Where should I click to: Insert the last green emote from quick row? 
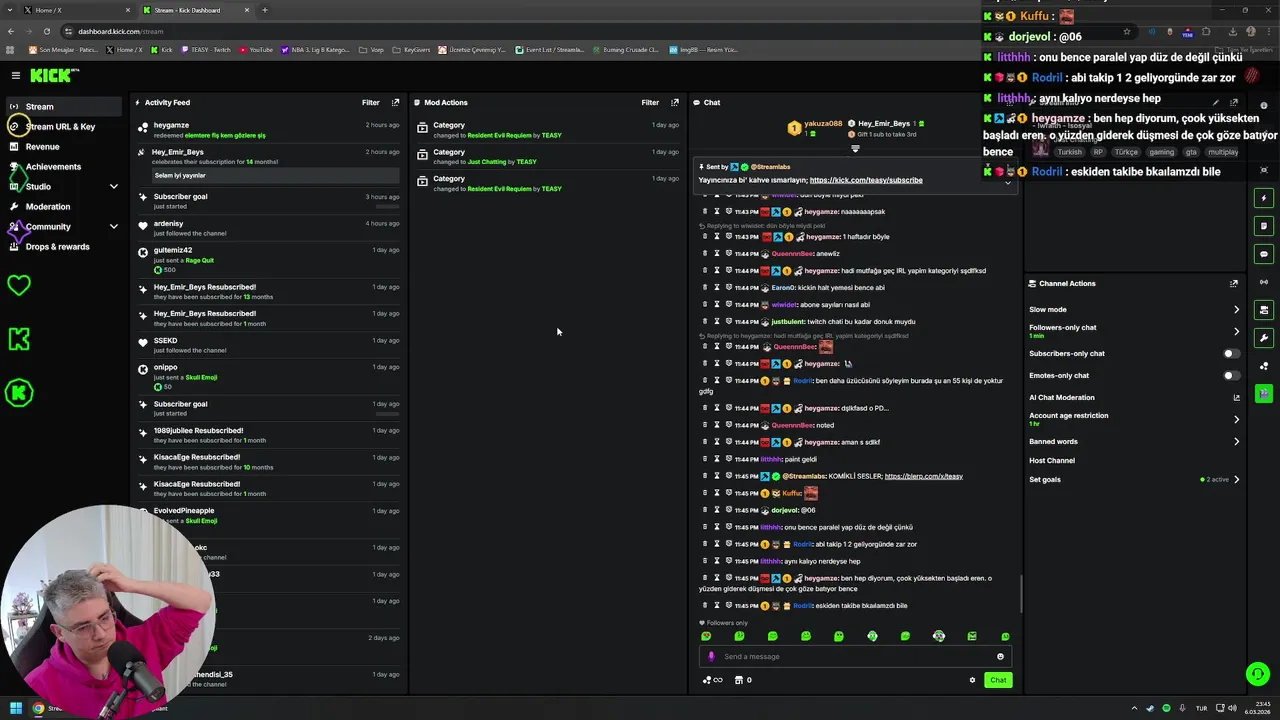(1005, 636)
